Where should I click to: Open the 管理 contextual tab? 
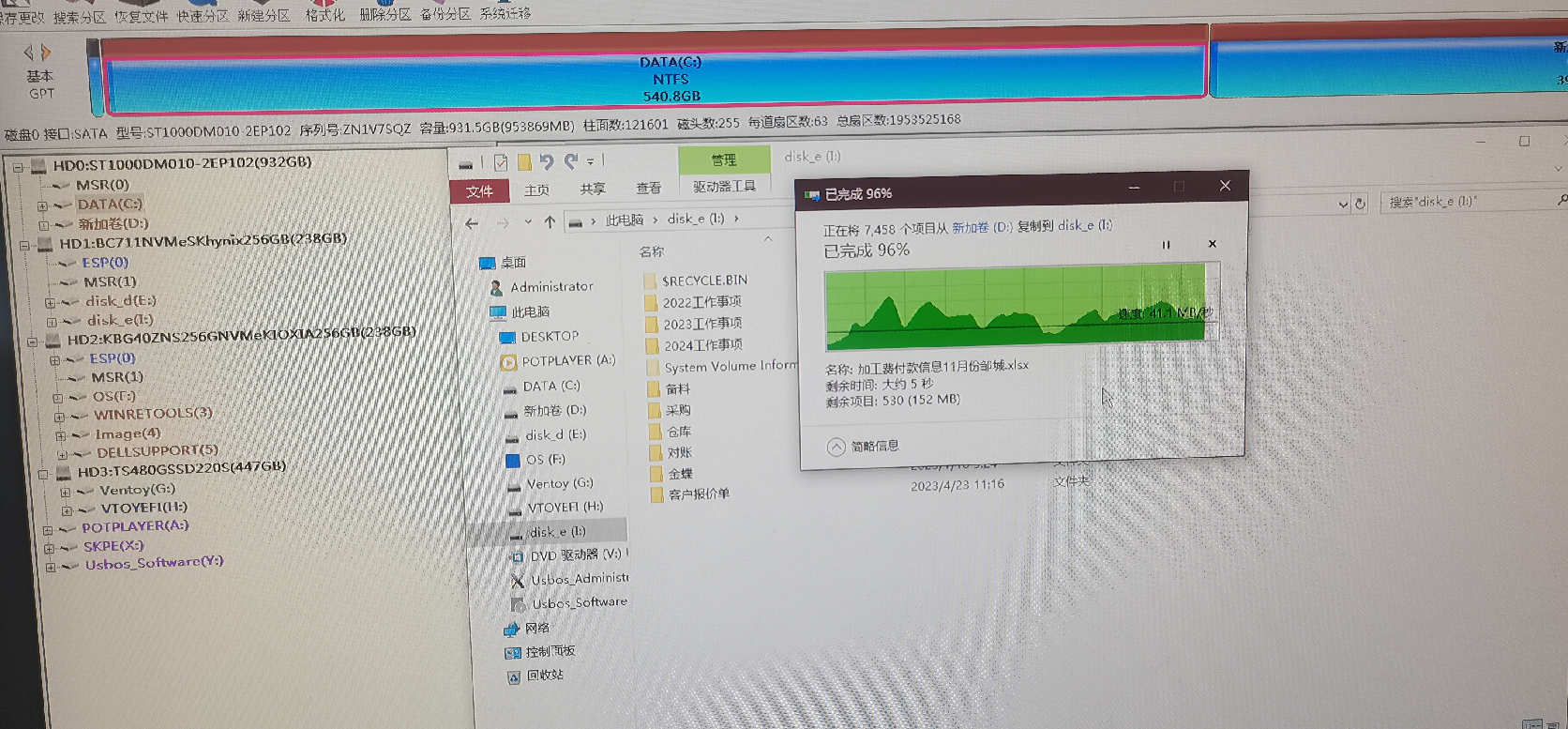pyautogui.click(x=724, y=159)
